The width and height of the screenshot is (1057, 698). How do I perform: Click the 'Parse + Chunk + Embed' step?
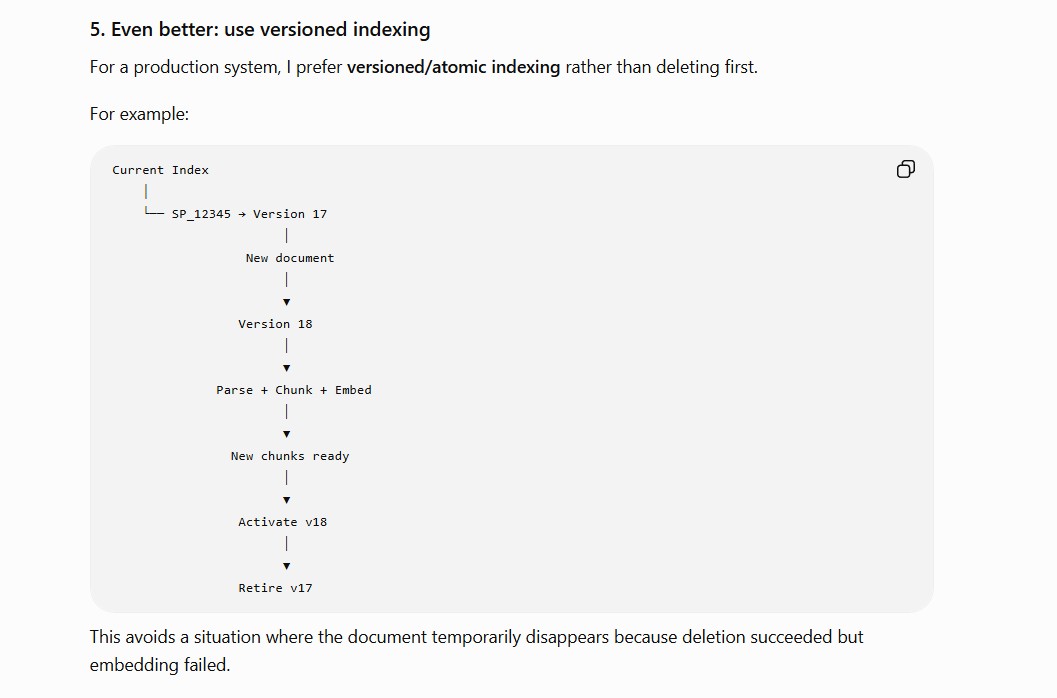(294, 390)
